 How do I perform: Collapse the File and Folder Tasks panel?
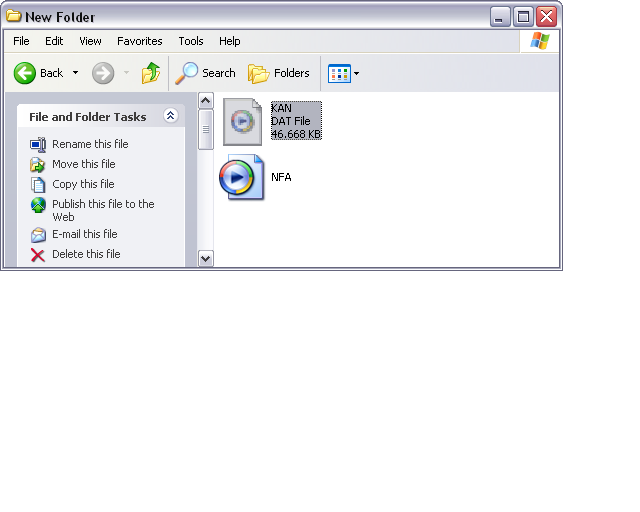coord(170,116)
